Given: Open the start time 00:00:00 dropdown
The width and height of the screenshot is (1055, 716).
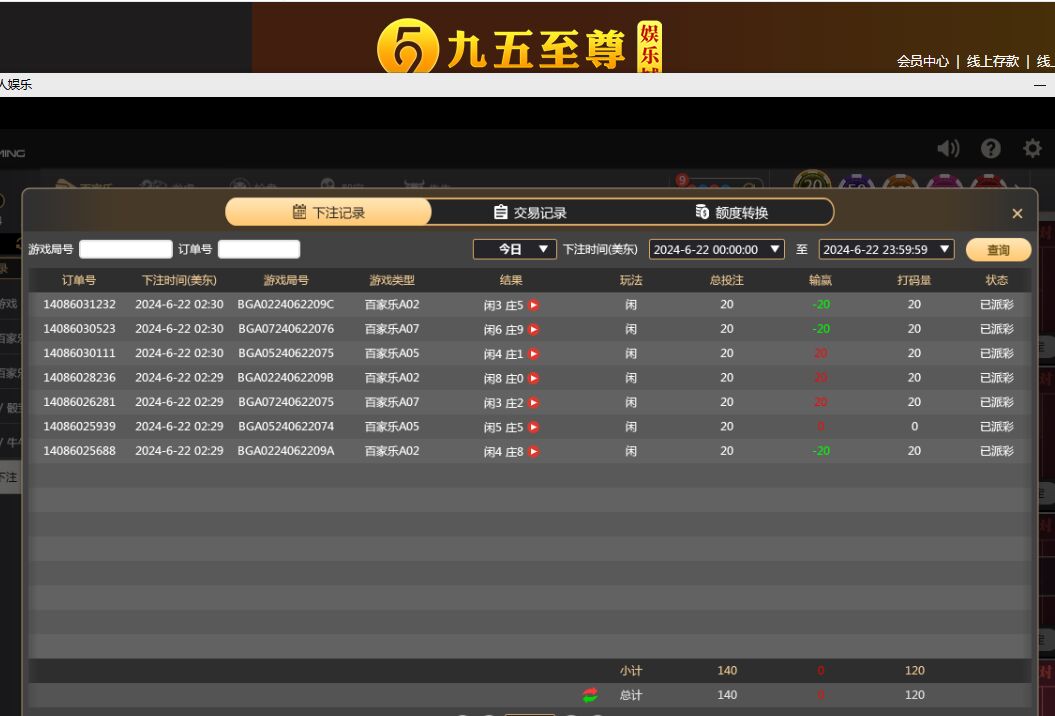Looking at the screenshot, I should [717, 249].
